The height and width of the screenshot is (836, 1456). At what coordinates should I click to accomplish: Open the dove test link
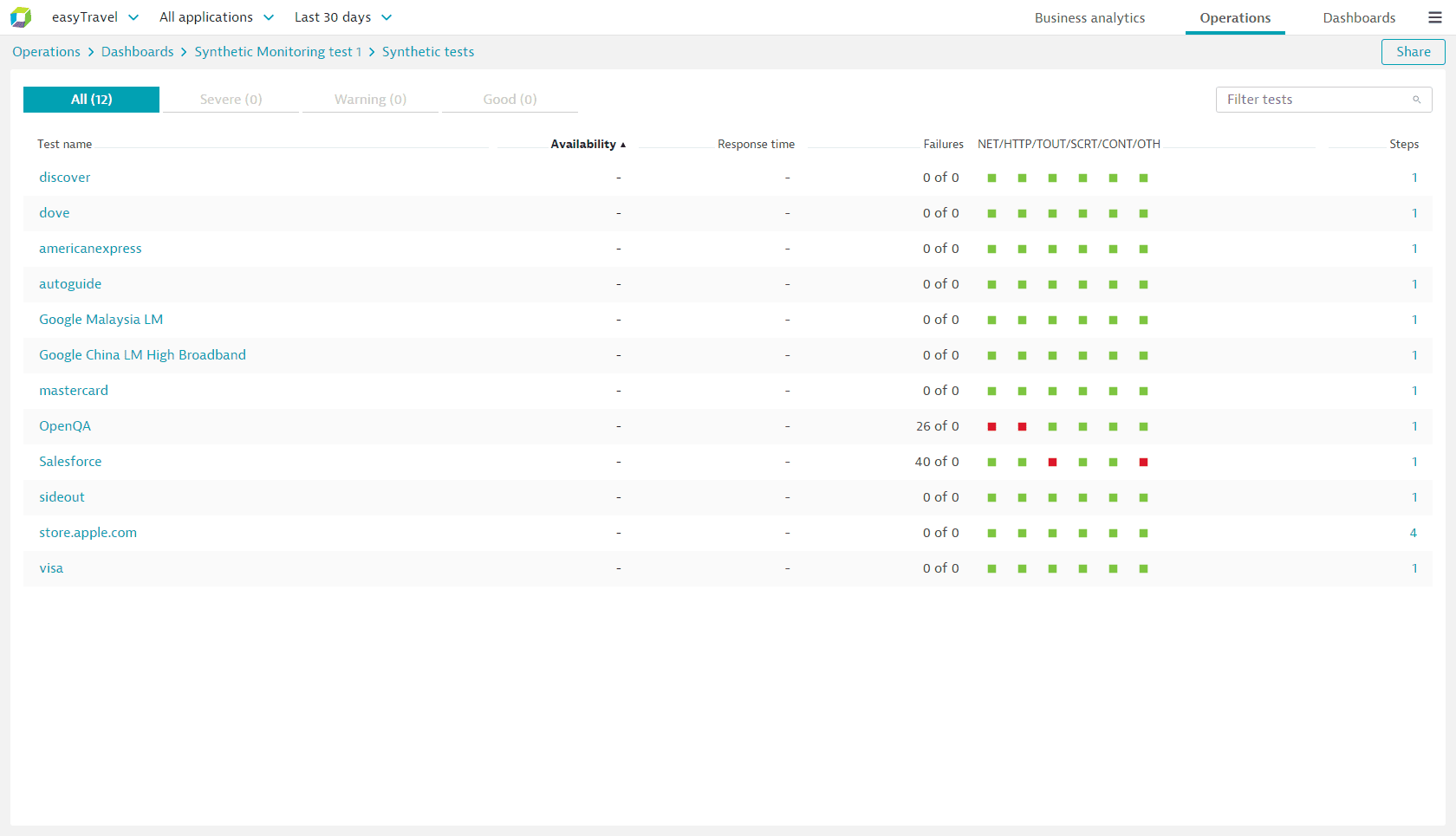click(x=55, y=213)
